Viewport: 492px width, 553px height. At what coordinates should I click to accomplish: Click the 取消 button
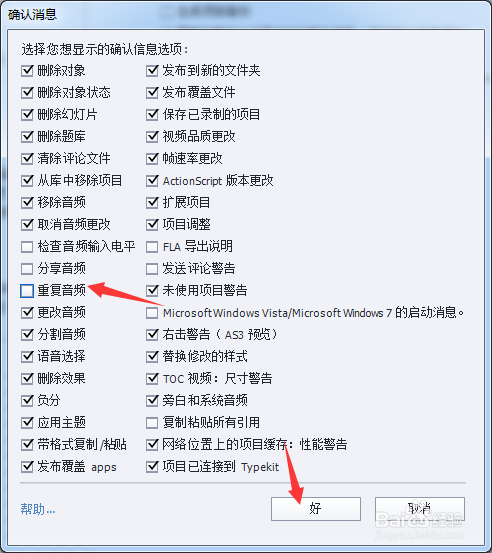click(x=420, y=509)
